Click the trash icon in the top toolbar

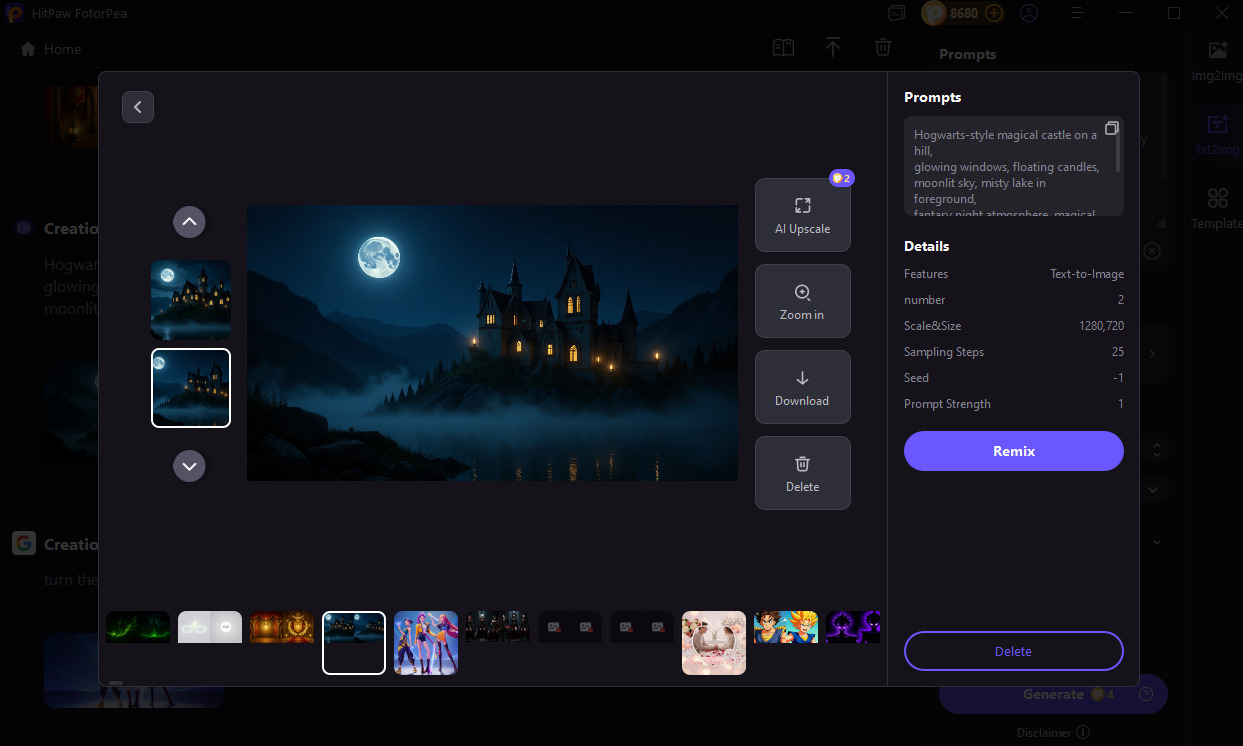tap(883, 47)
